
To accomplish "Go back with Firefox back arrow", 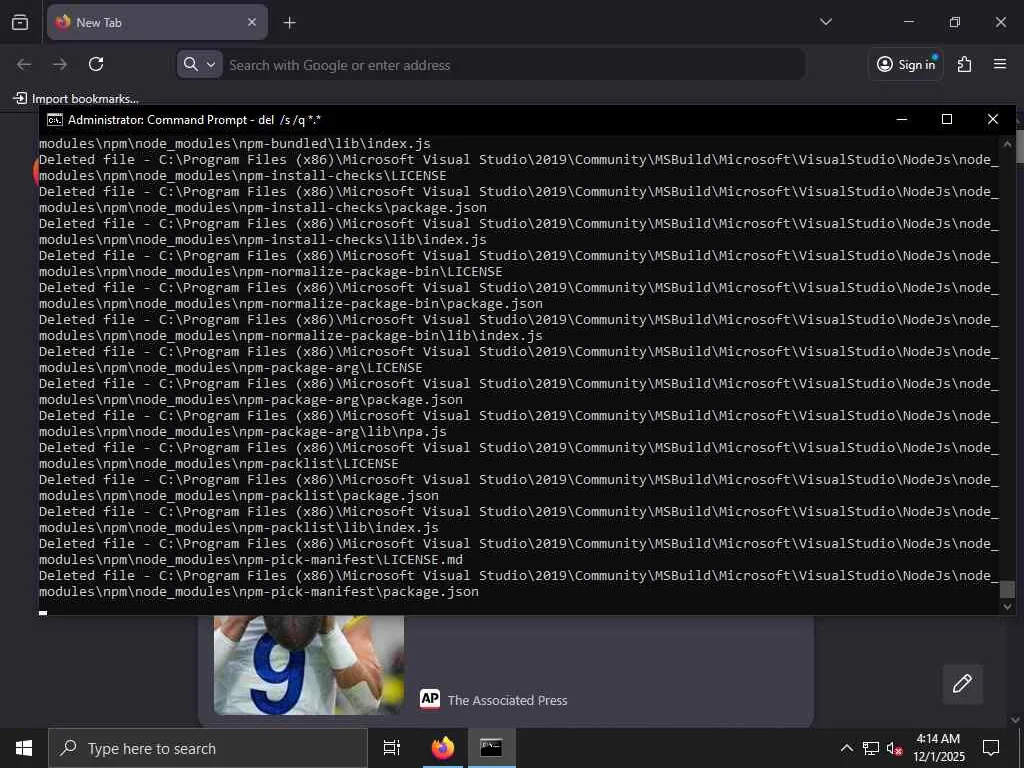I will click(24, 64).
